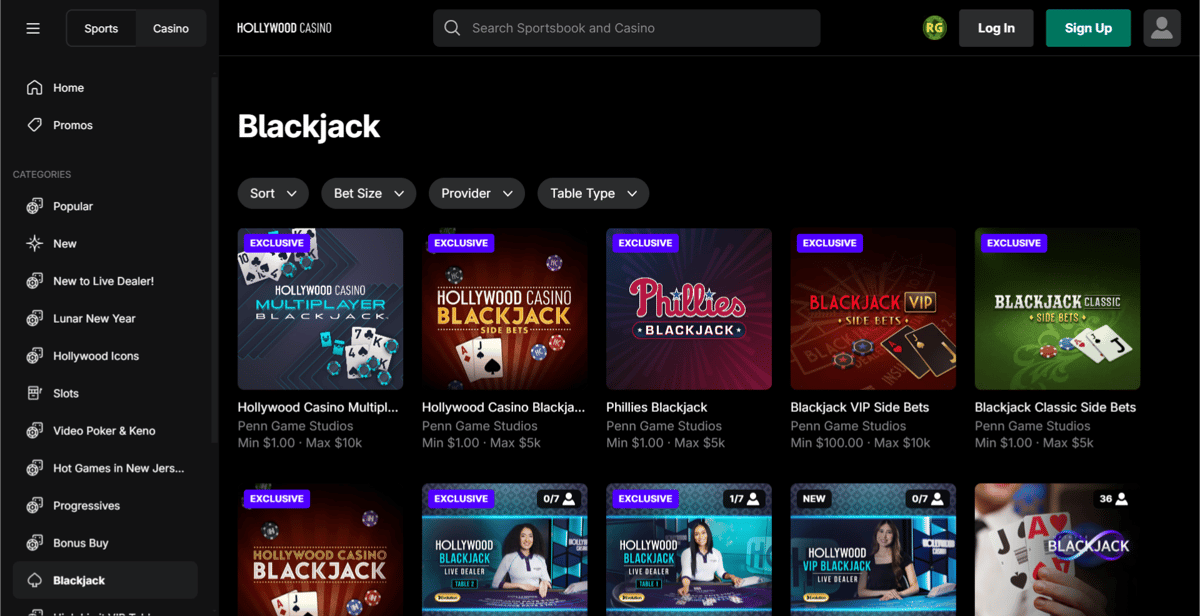Open Hollywood Casino Multiplayer Blackjack thumbnail
The height and width of the screenshot is (616, 1200).
click(x=320, y=308)
